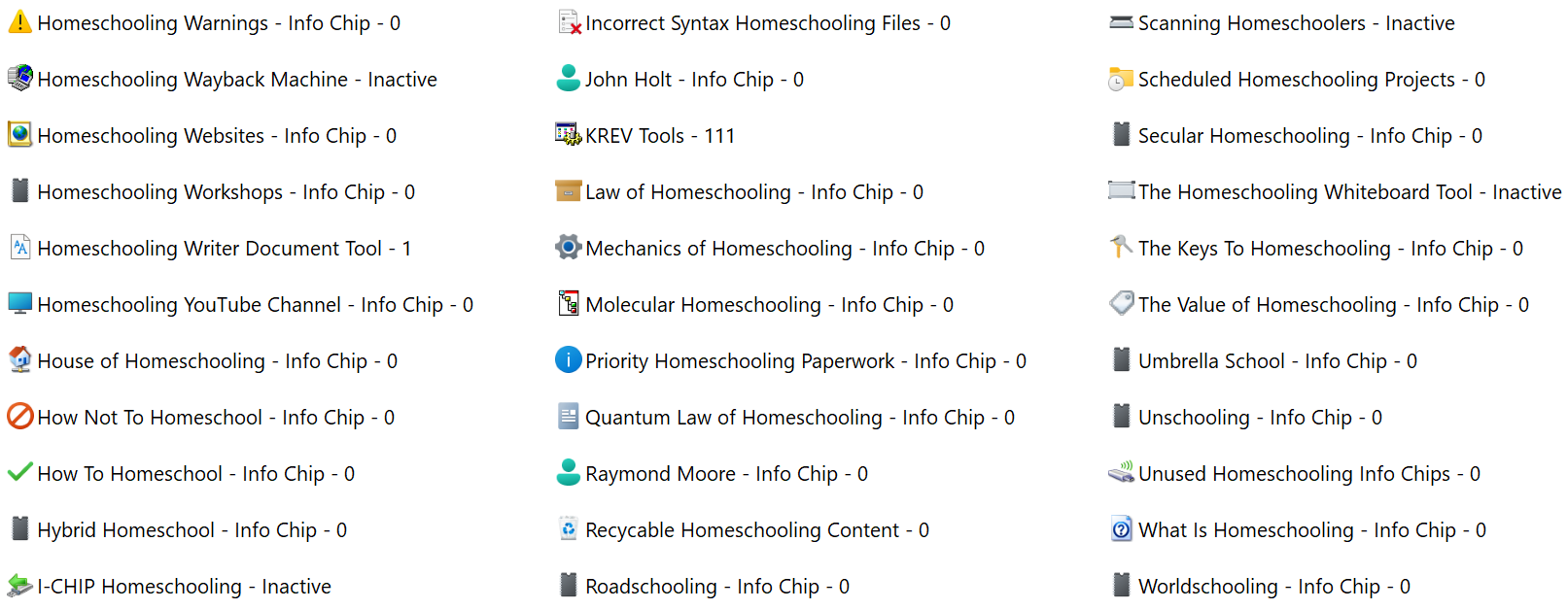Click the John Holt person icon
Image resolution: width=1568 pixels, height=610 pixels.
pos(568,79)
